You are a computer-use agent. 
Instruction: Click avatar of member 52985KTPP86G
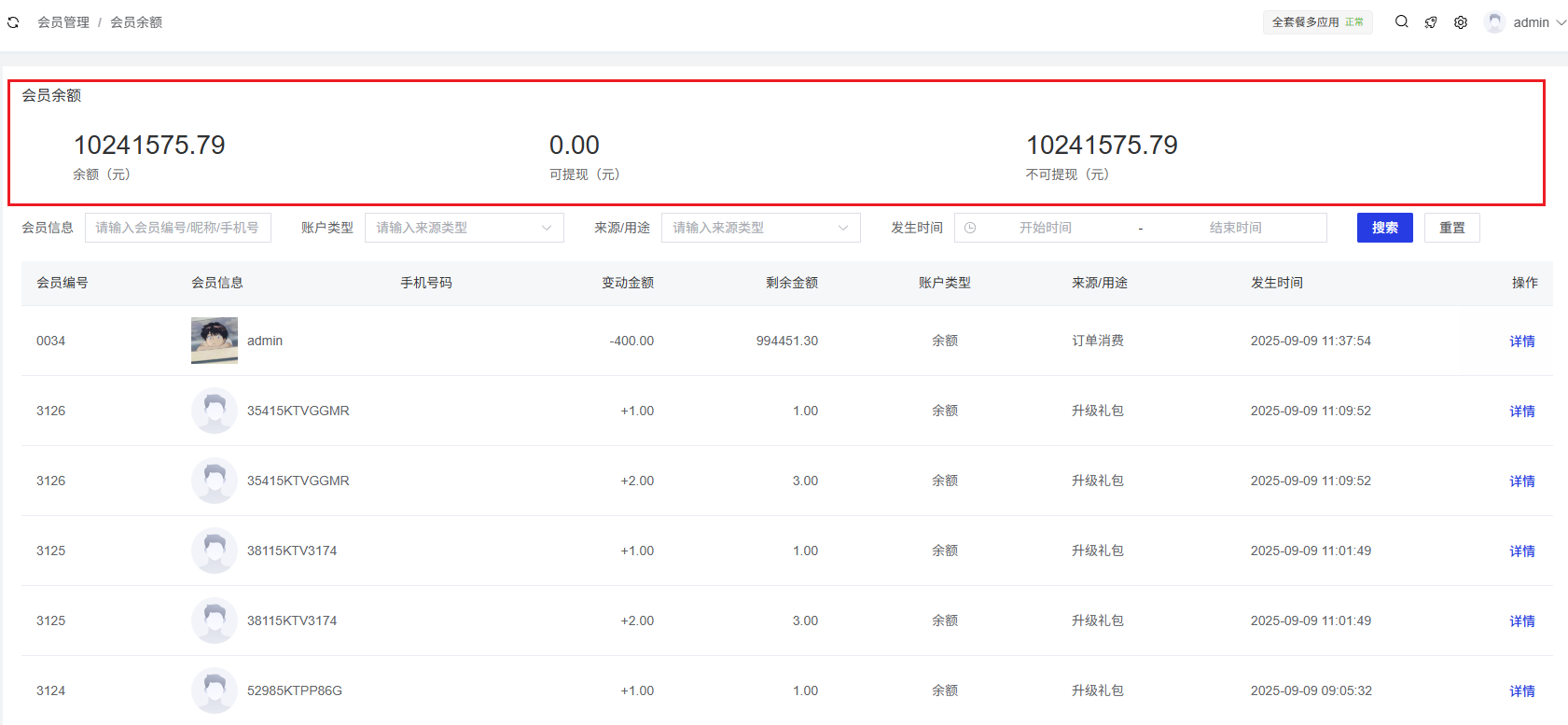(215, 690)
